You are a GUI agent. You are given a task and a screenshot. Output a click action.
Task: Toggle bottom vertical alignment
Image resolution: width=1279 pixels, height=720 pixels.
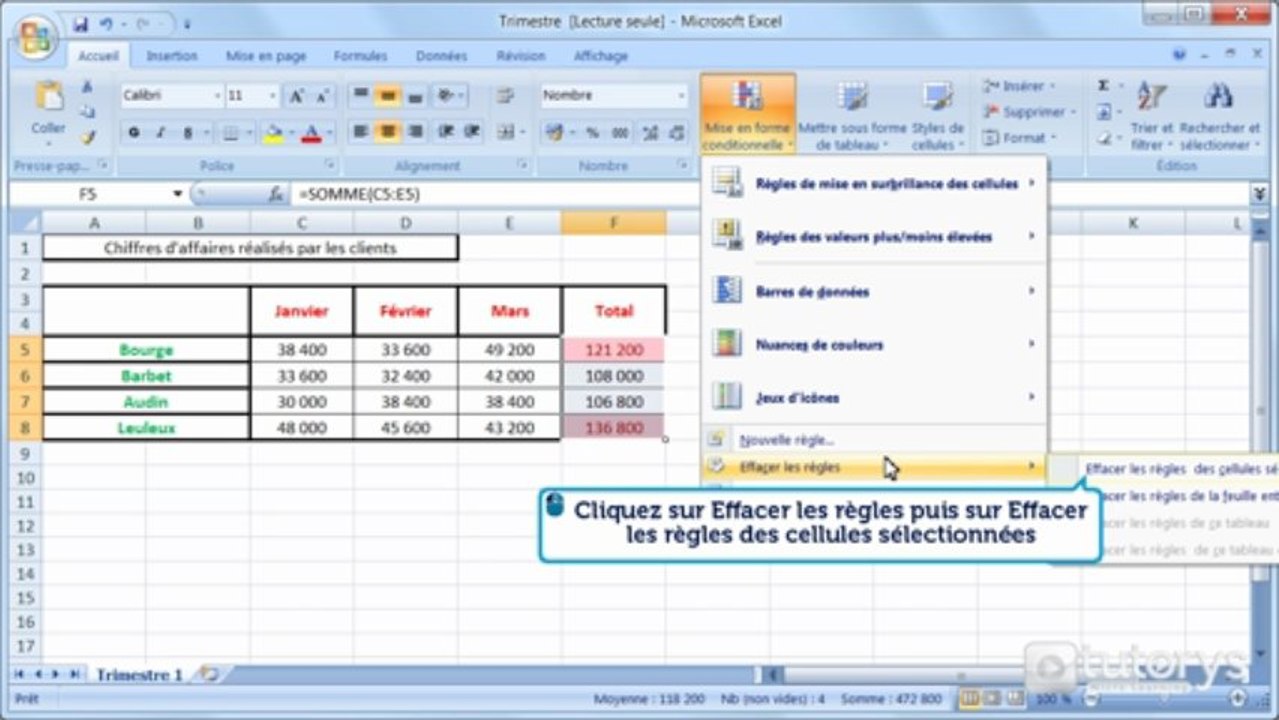point(415,96)
